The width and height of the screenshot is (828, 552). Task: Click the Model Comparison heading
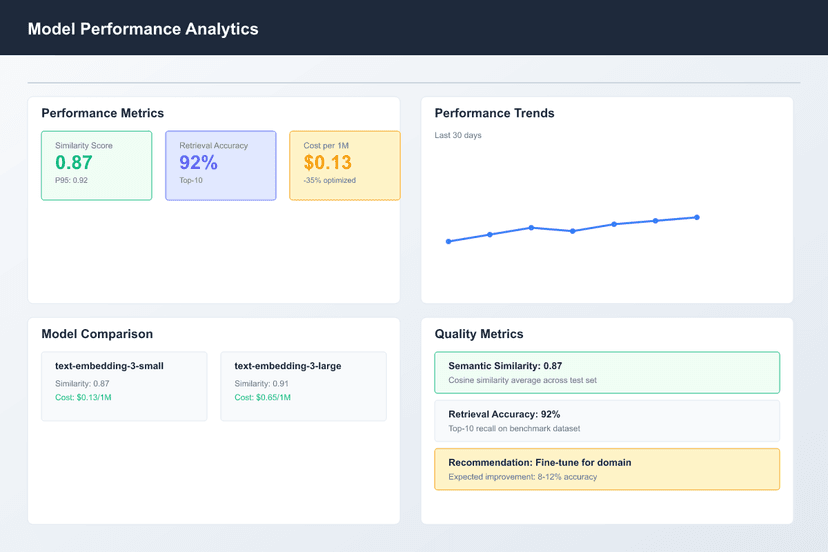click(97, 334)
